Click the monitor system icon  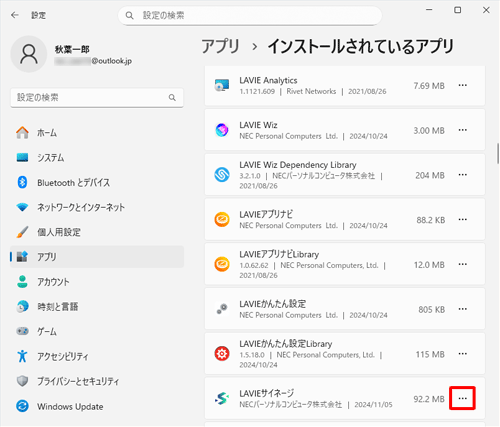coord(22,157)
